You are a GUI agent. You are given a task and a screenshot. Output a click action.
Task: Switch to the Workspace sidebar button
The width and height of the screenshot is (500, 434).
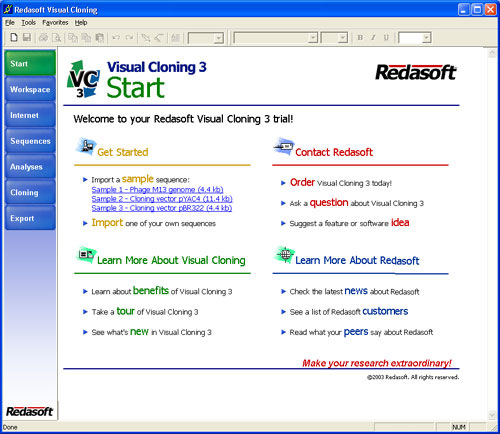click(30, 89)
